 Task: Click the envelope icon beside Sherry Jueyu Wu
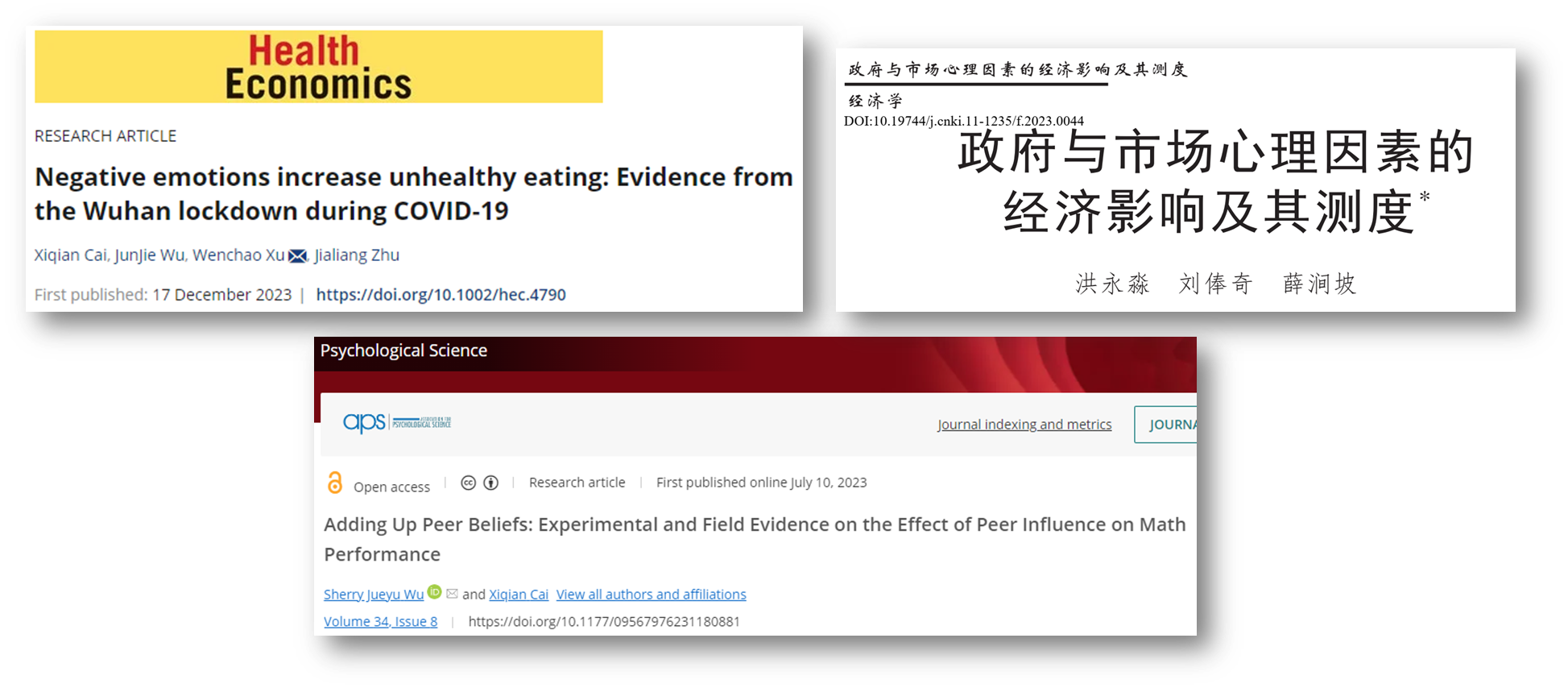pyautogui.click(x=452, y=594)
